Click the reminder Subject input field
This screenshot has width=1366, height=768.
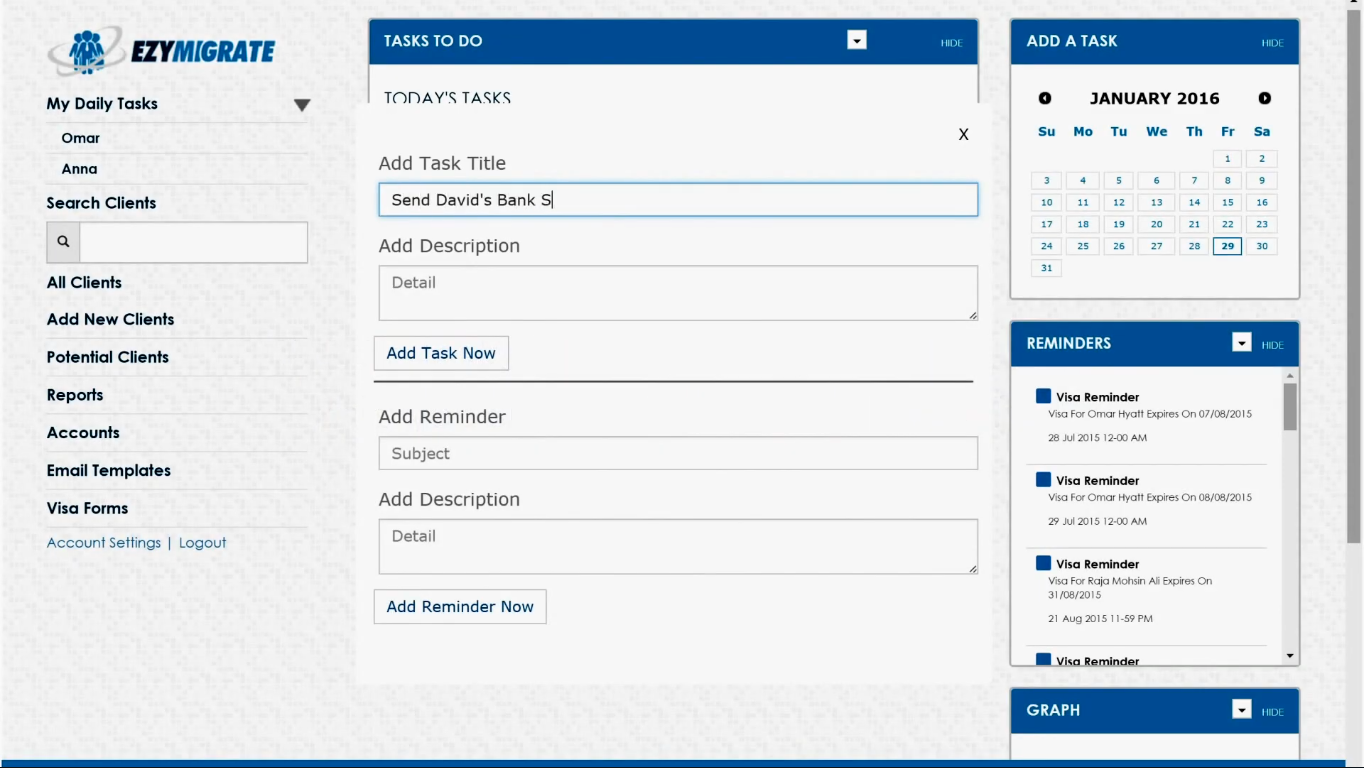[x=677, y=453]
